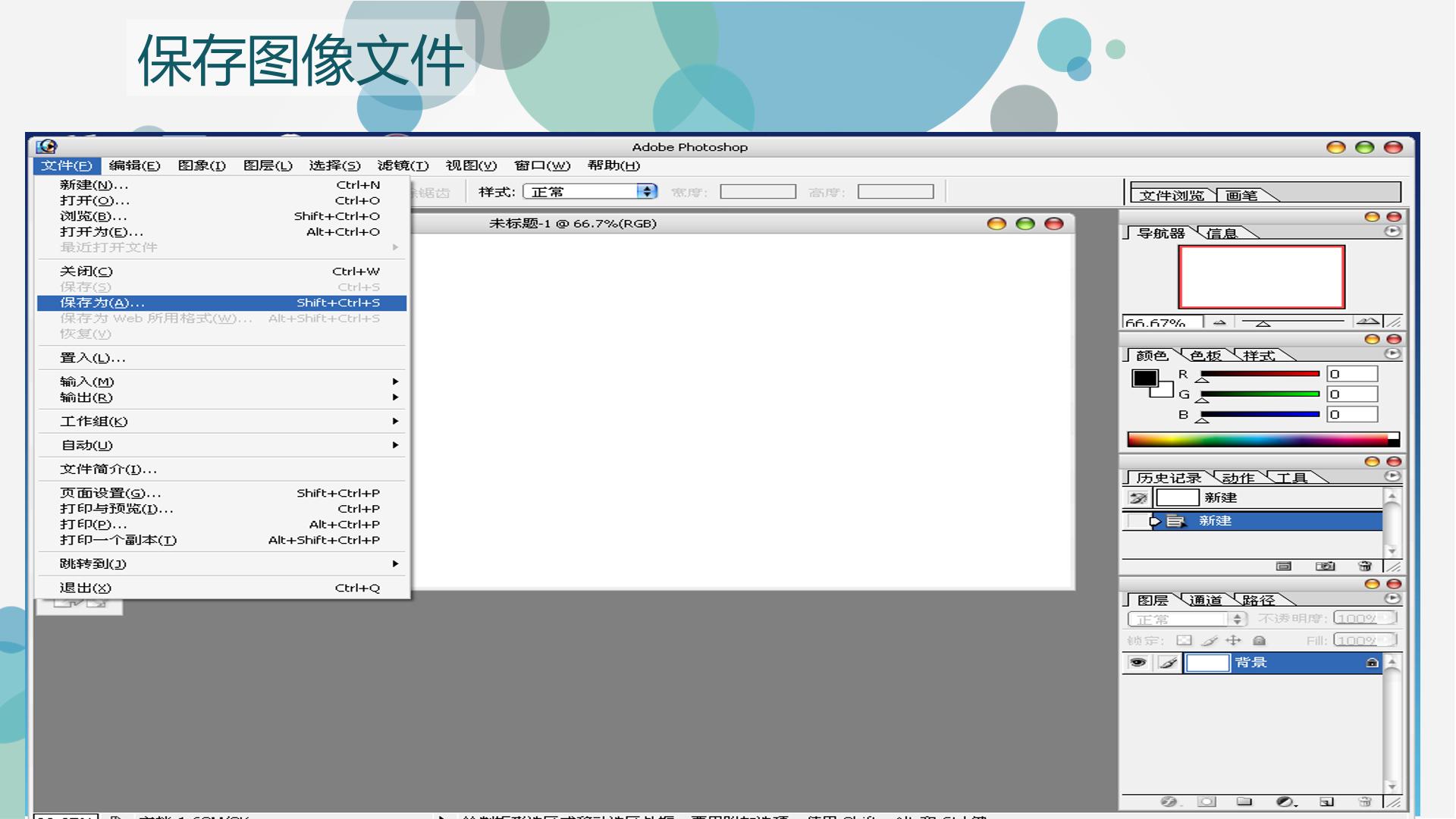Toggle lock position in layers panel

1234,641
